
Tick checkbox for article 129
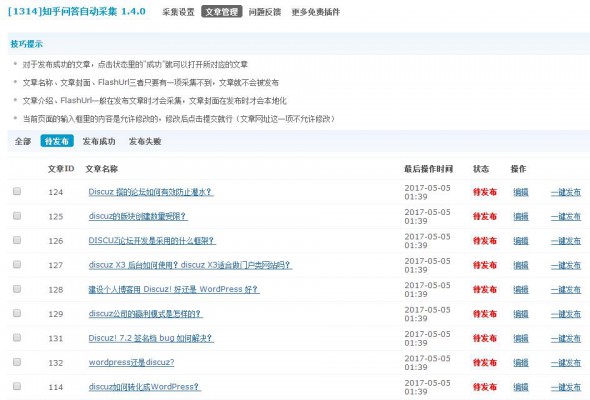point(17,313)
